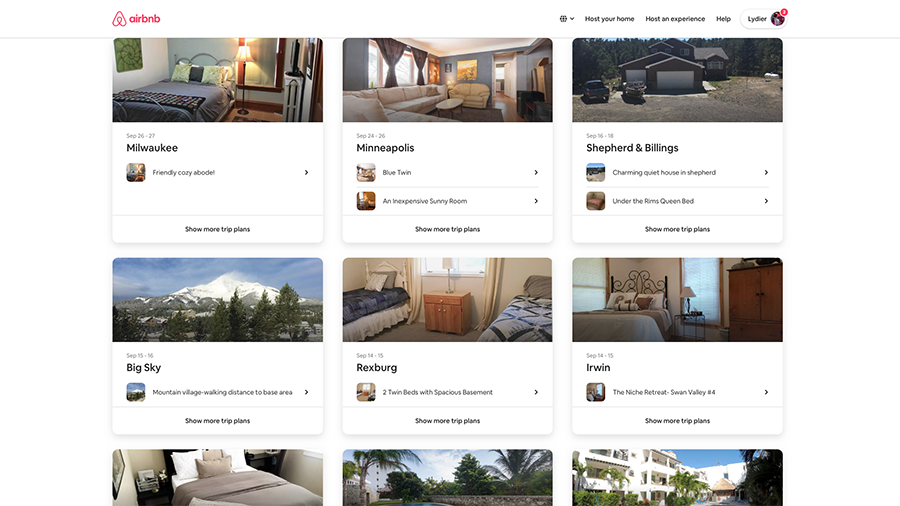Click the Airbnb logo
Screen dimensions: 900x506
pos(136,19)
